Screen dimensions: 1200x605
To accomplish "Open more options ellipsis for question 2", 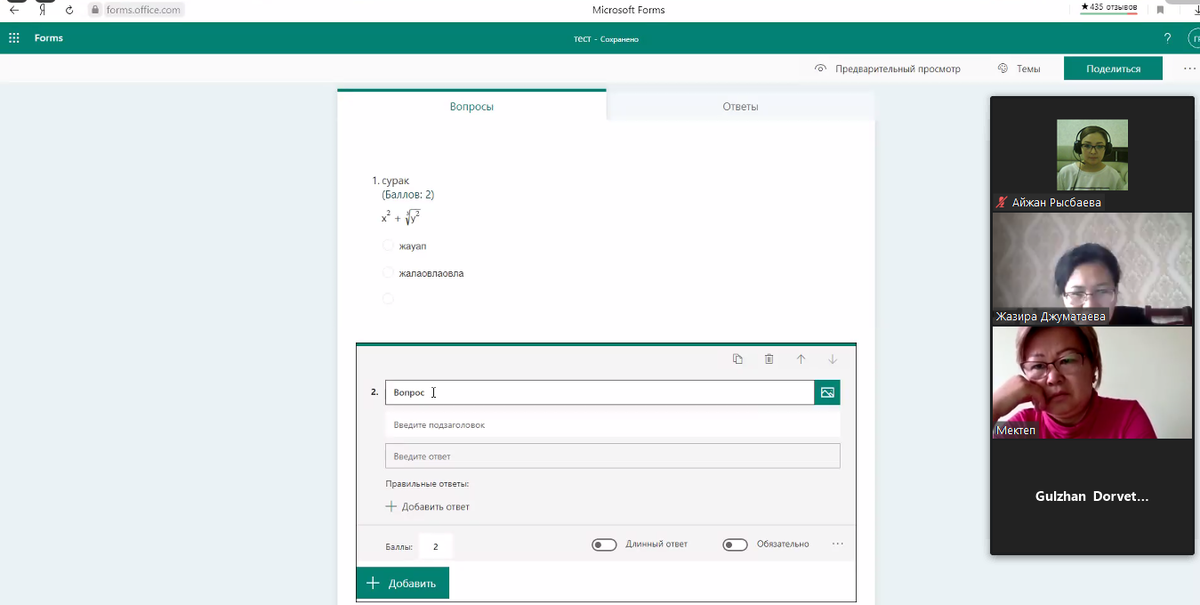I will (x=837, y=544).
